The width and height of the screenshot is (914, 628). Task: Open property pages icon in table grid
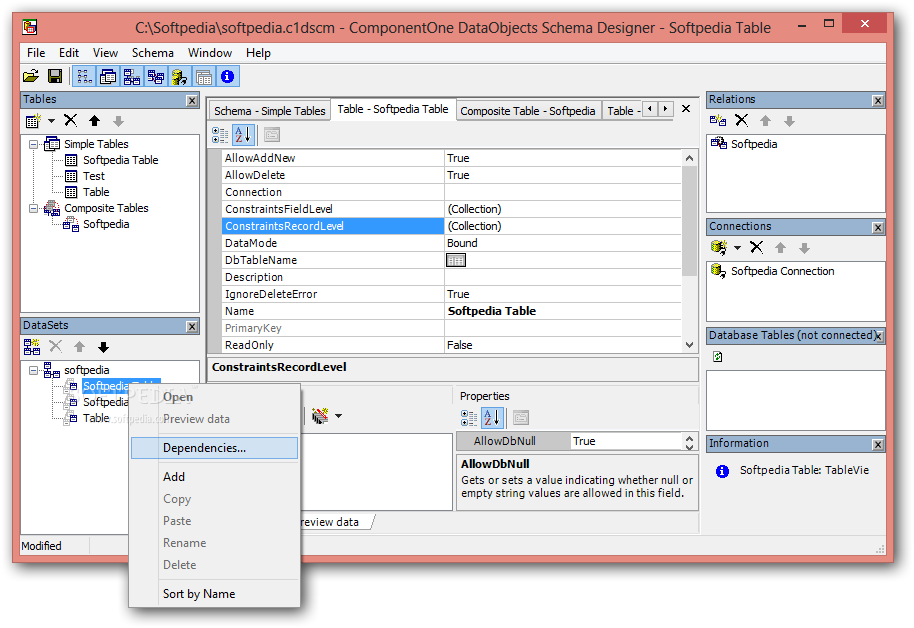tap(272, 135)
